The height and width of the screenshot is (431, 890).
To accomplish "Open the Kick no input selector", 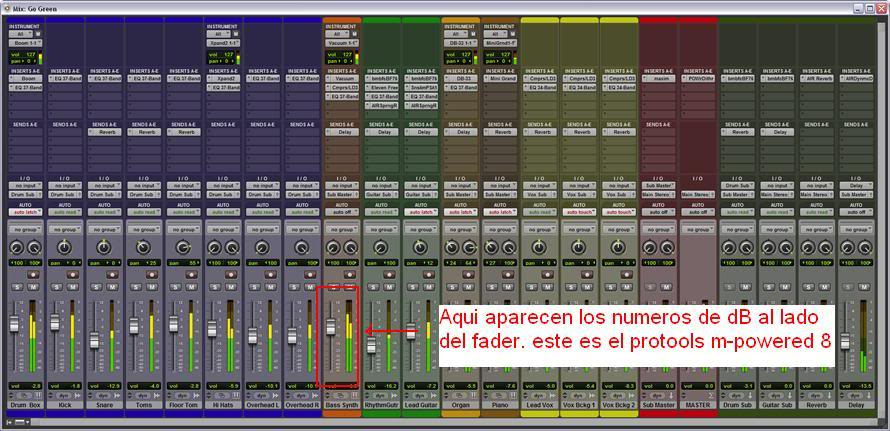I will pyautogui.click(x=64, y=186).
